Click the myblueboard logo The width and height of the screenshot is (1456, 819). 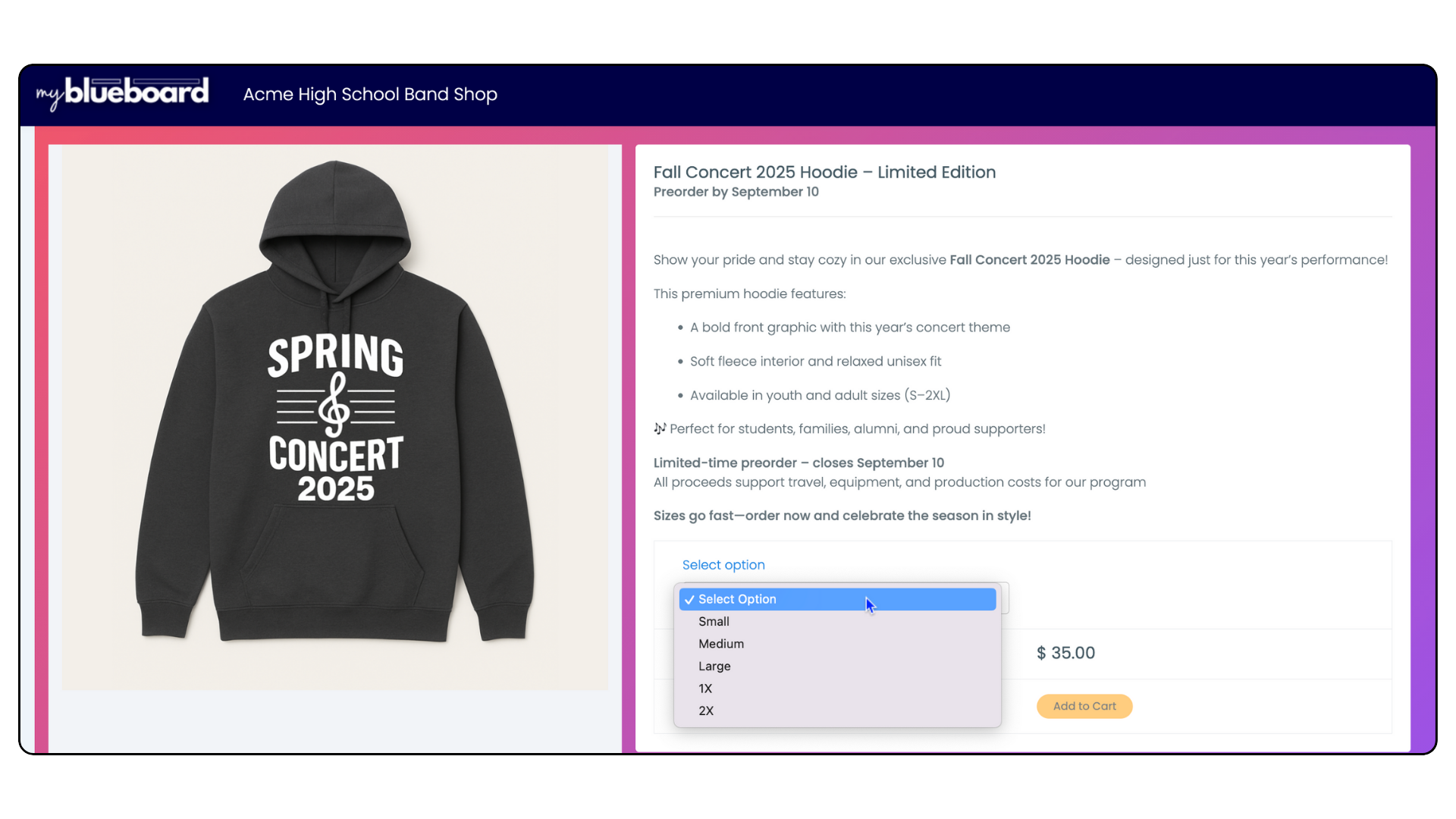click(x=122, y=93)
